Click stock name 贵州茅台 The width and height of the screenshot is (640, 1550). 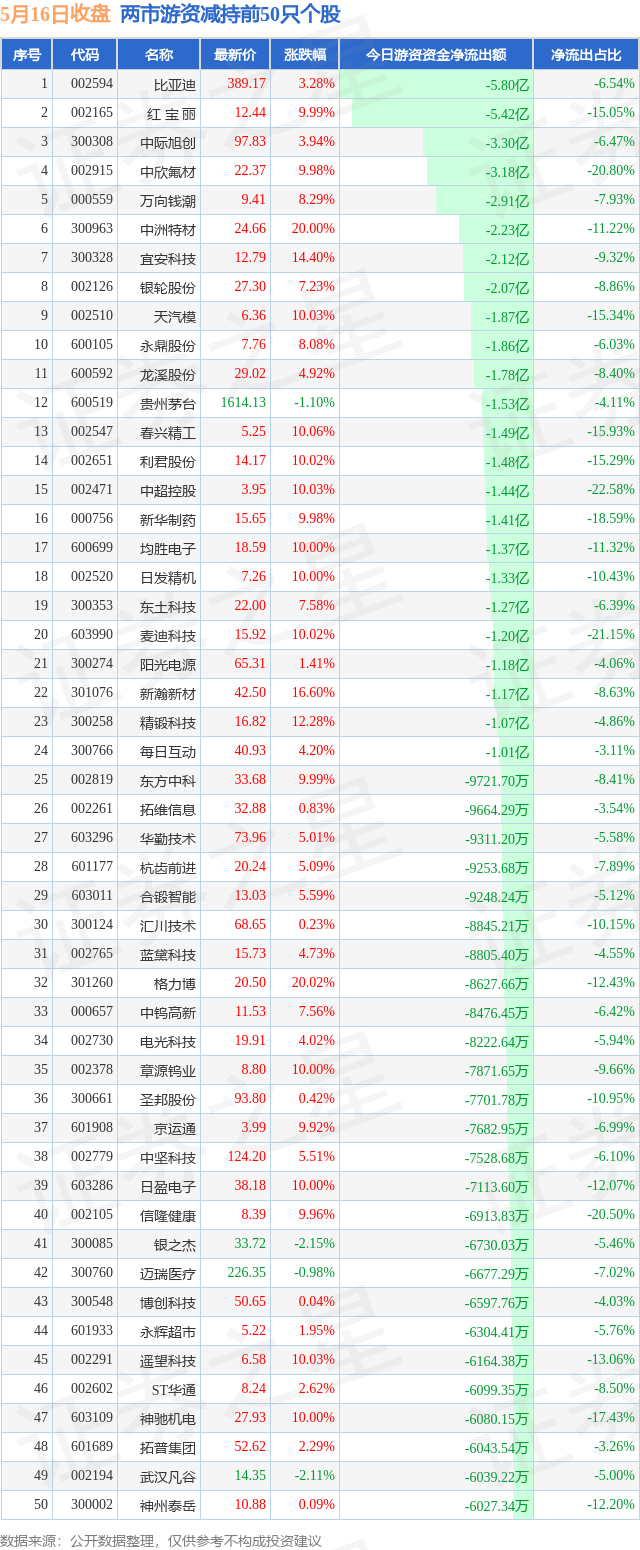coord(168,403)
